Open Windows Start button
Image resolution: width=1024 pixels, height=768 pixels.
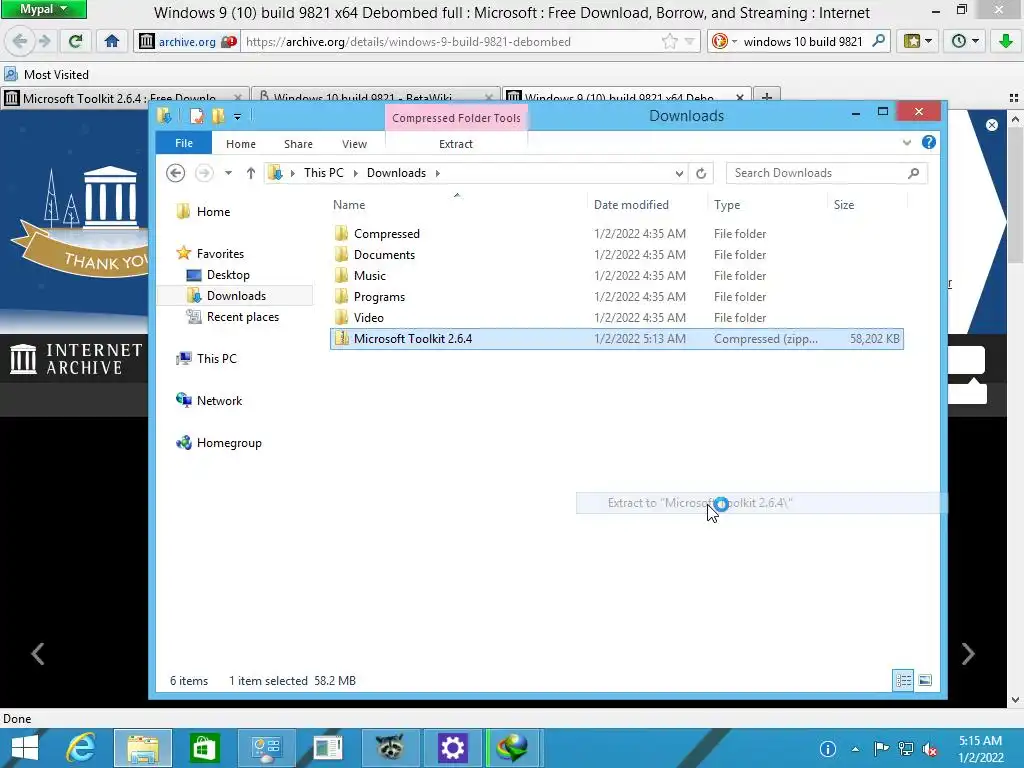(25, 748)
